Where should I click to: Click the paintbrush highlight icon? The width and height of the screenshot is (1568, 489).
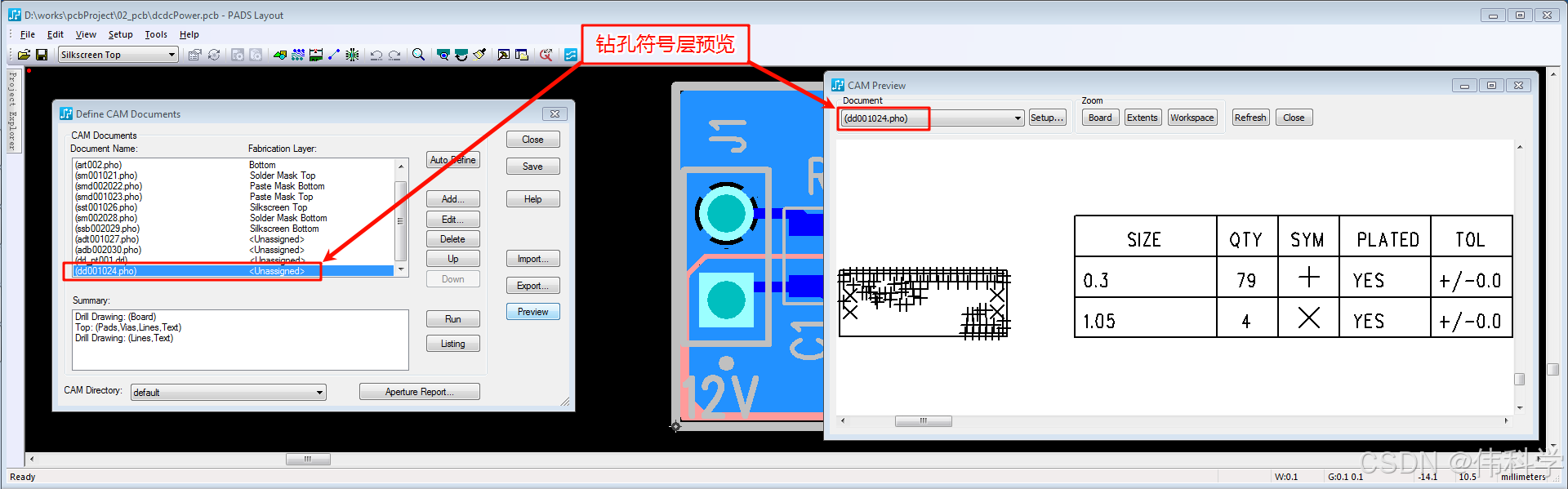[x=479, y=55]
